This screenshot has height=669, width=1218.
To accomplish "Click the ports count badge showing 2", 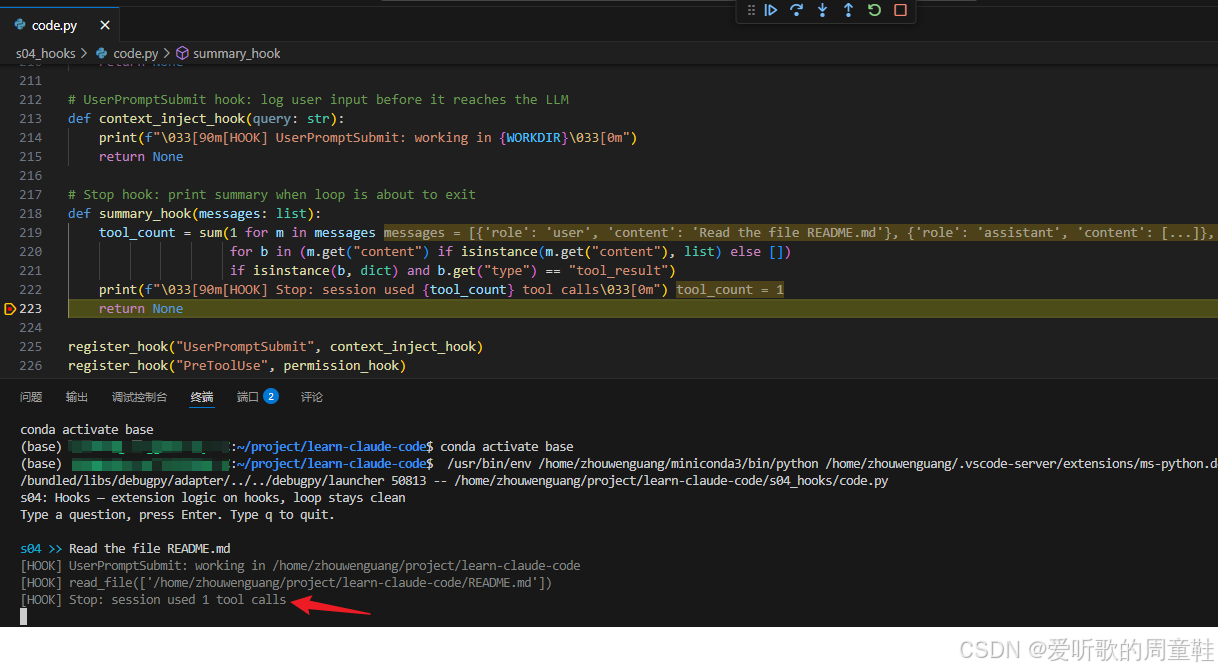I will (271, 396).
